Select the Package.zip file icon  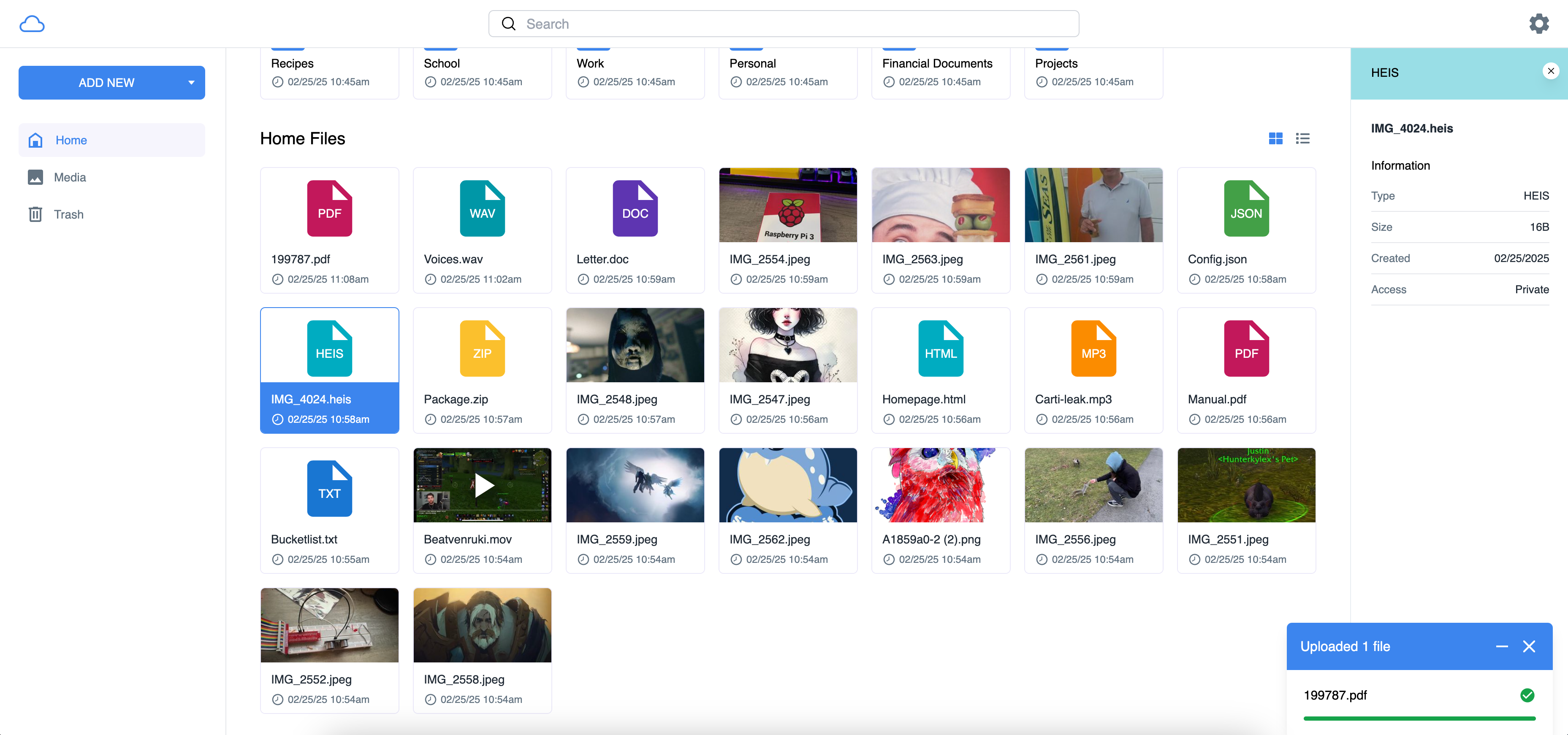(481, 348)
